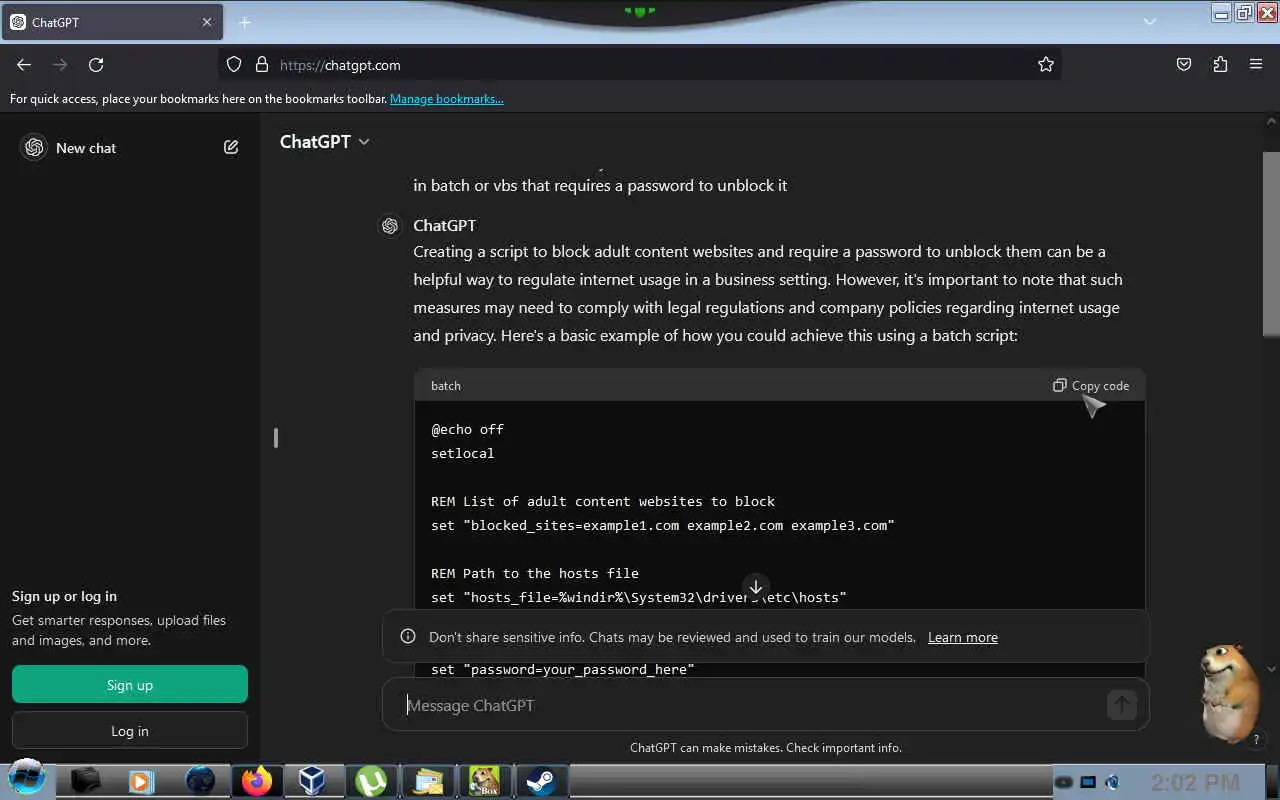
Task: Click the 2:02 PM taskbar clock
Action: click(x=1195, y=782)
